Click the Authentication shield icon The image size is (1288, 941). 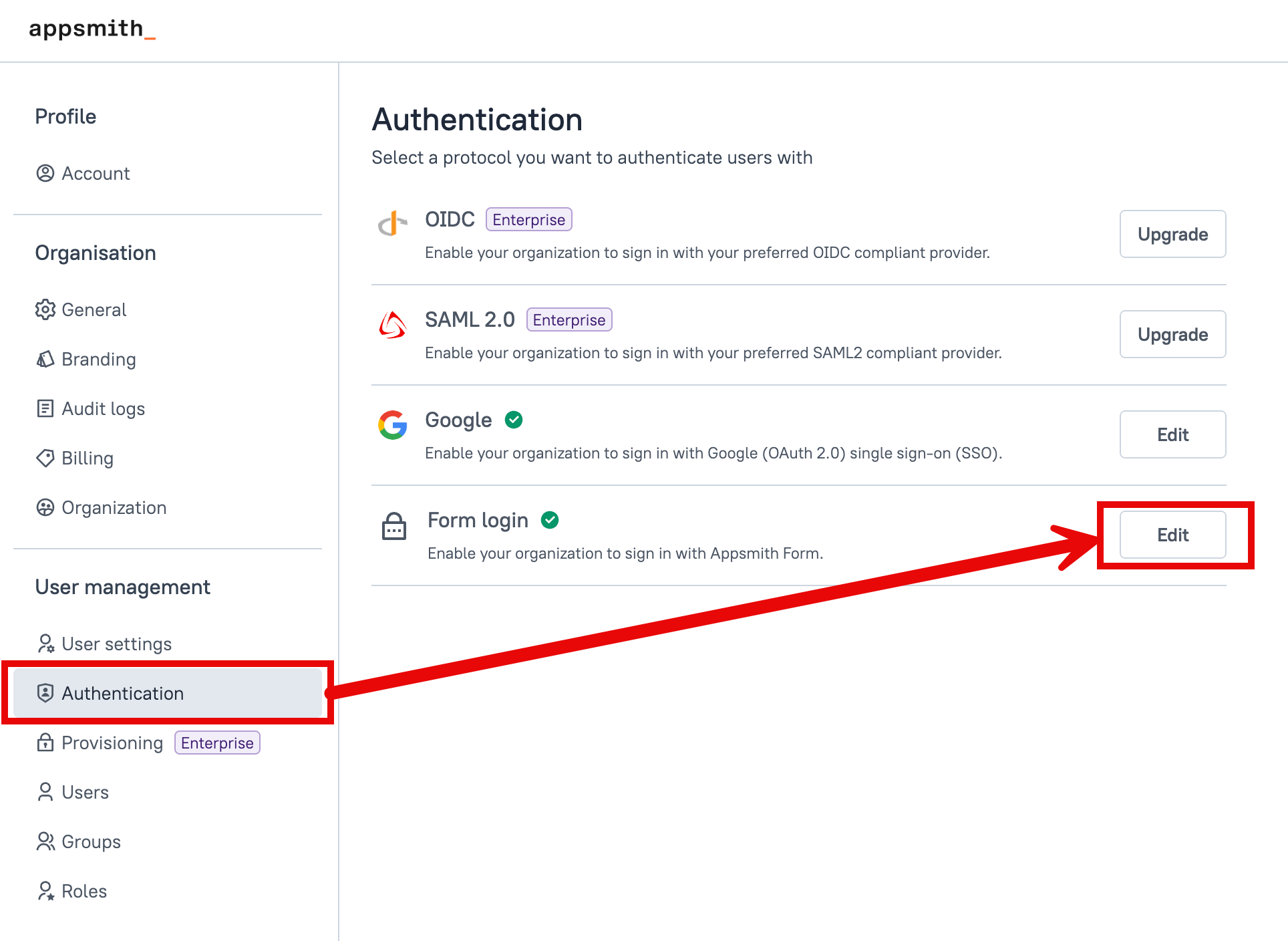coord(45,693)
